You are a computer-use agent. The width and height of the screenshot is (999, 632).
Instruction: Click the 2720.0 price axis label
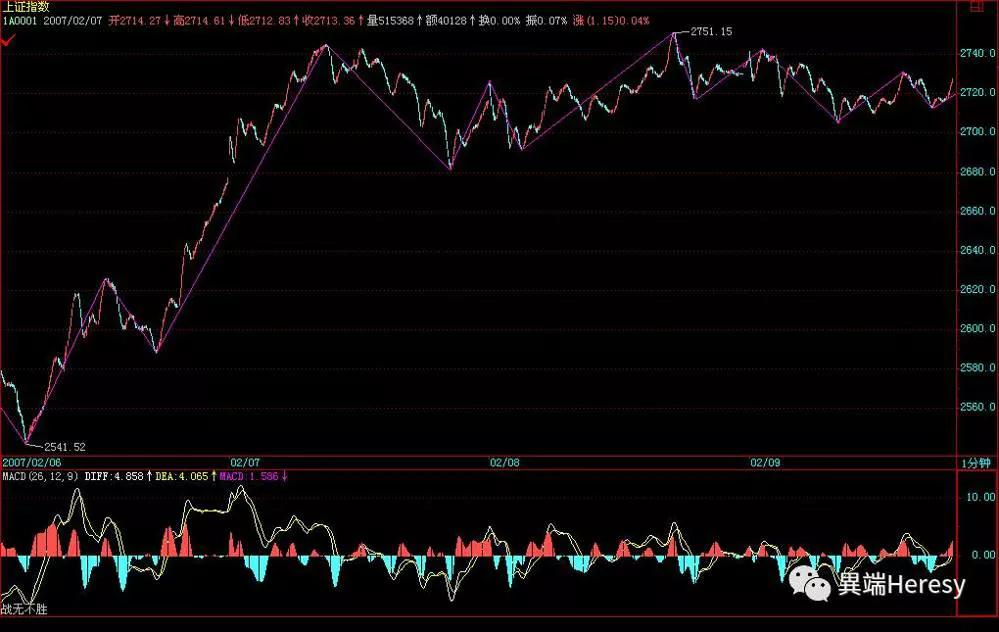(977, 92)
